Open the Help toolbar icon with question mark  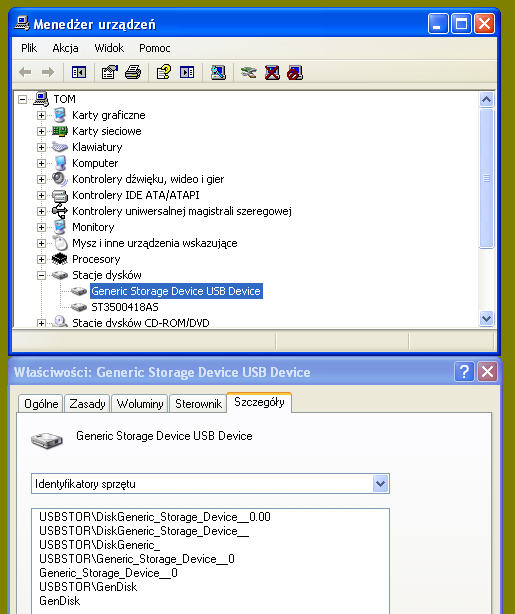coord(164,72)
